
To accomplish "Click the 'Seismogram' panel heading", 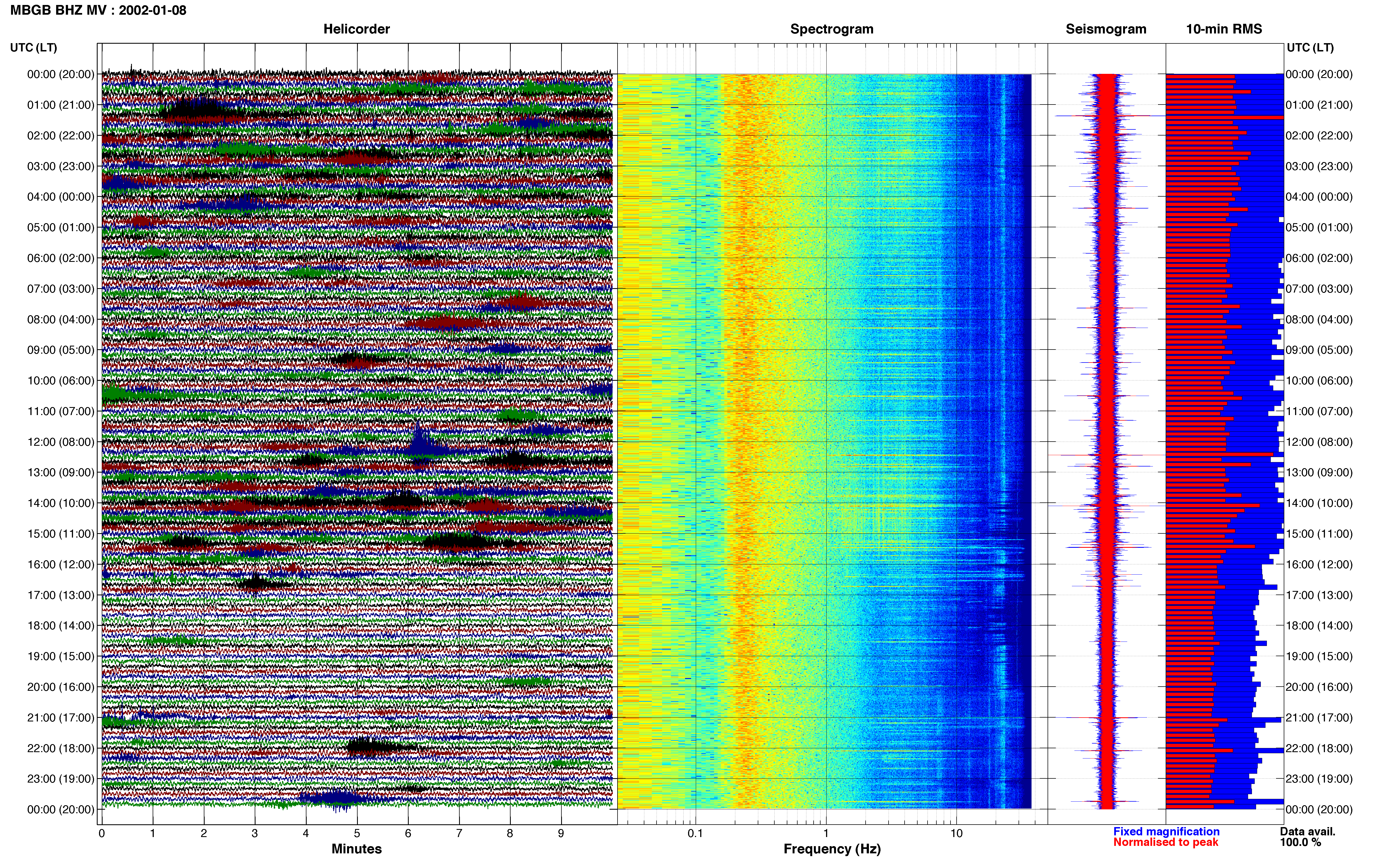I will 1106,29.
